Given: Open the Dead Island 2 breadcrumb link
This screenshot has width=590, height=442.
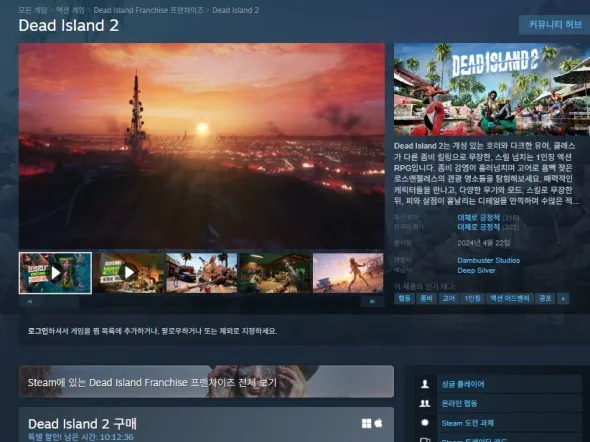Looking at the screenshot, I should [236, 10].
